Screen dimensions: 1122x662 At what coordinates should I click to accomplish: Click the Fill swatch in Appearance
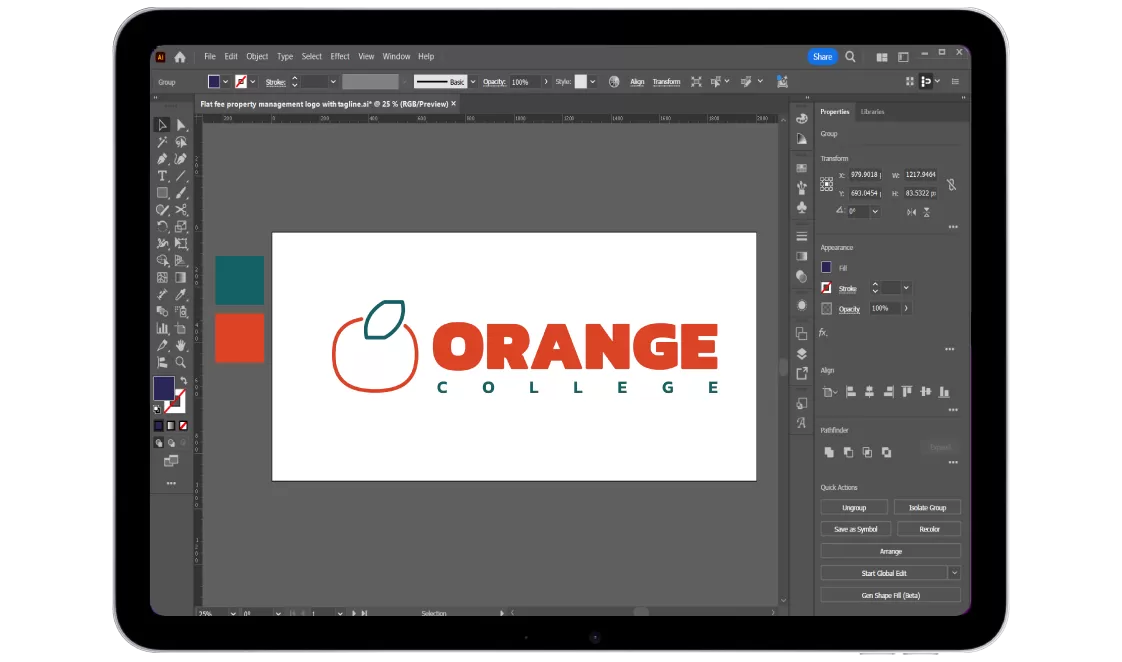(826, 267)
